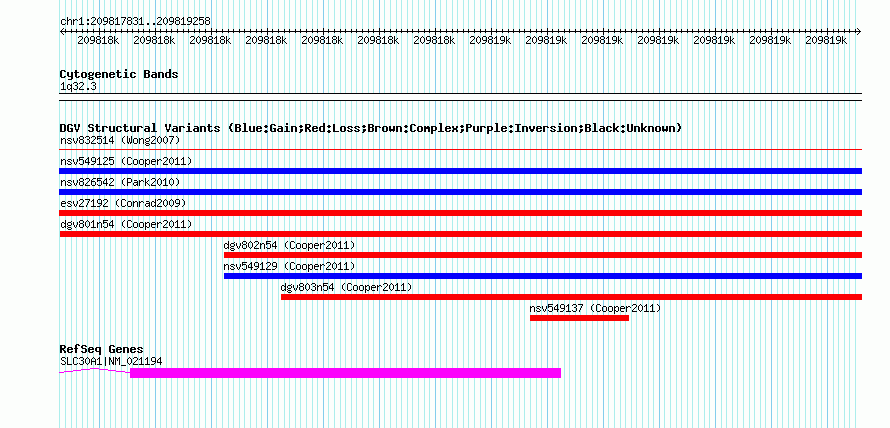Click the nsv549137 (Cooper2011) label
Image resolution: width=890 pixels, height=428 pixels.
(595, 308)
